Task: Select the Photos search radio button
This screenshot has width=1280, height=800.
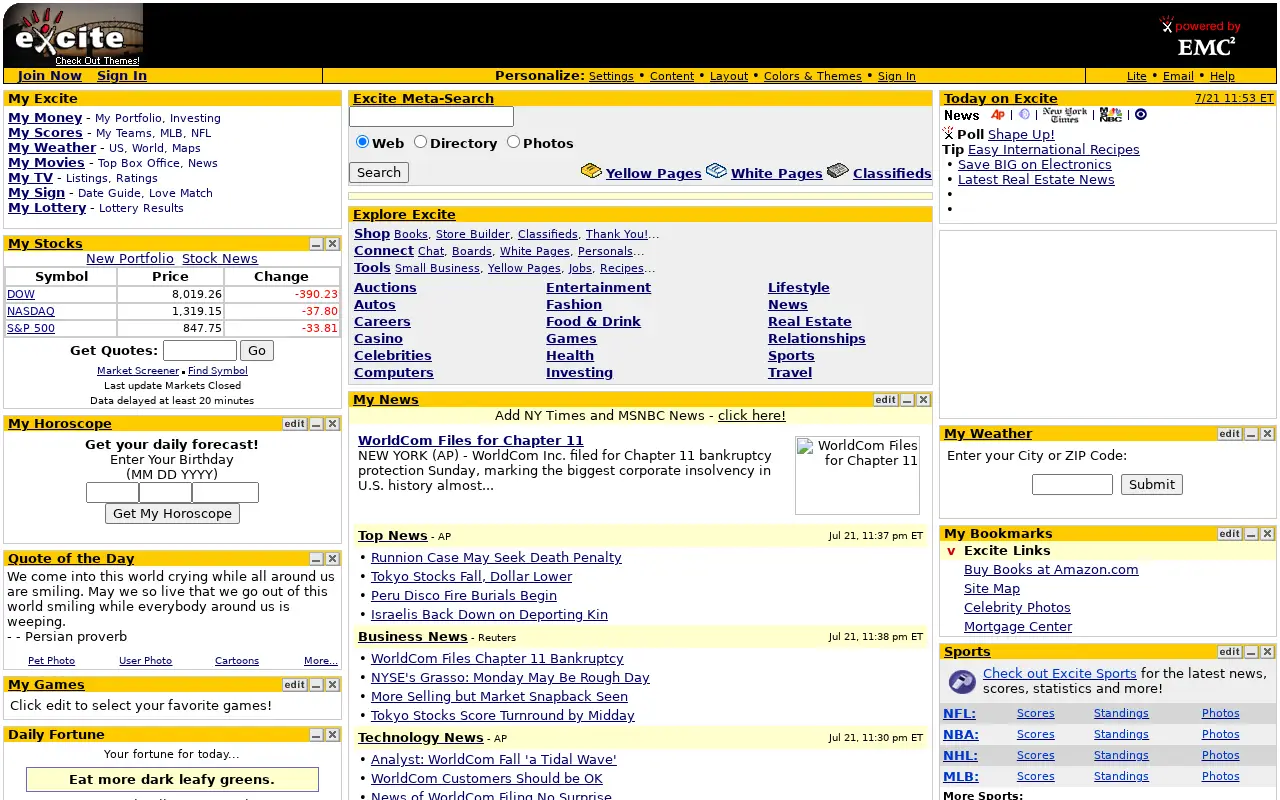Action: pyautogui.click(x=514, y=142)
